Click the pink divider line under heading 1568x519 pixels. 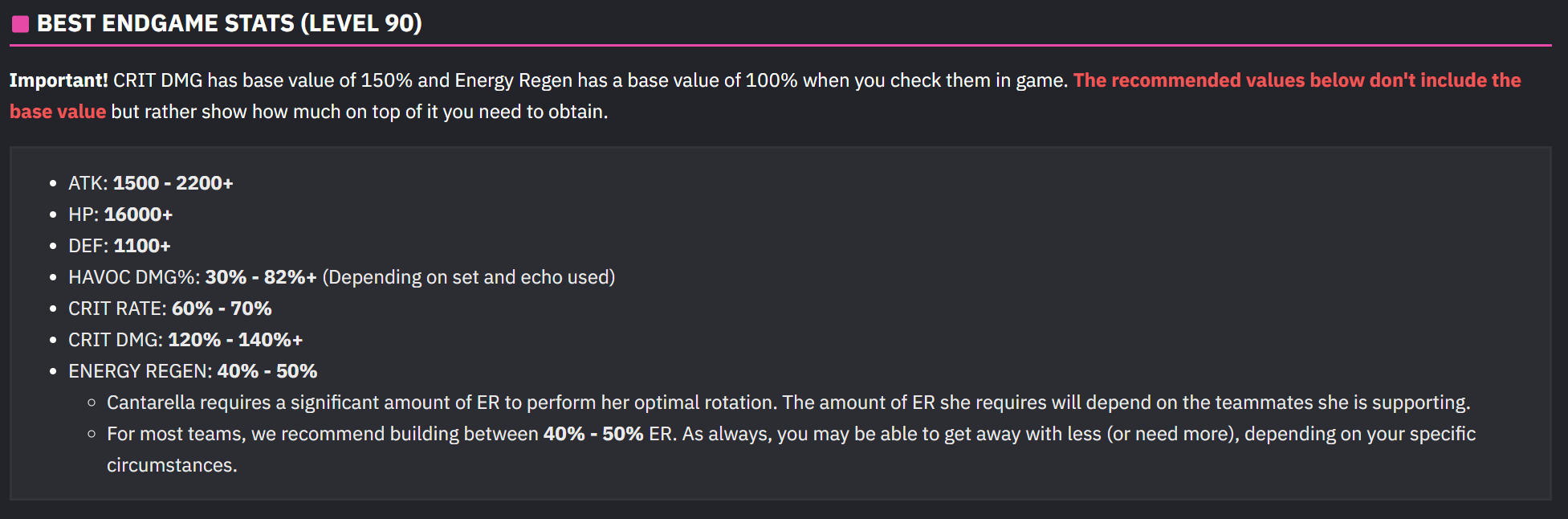(x=780, y=46)
